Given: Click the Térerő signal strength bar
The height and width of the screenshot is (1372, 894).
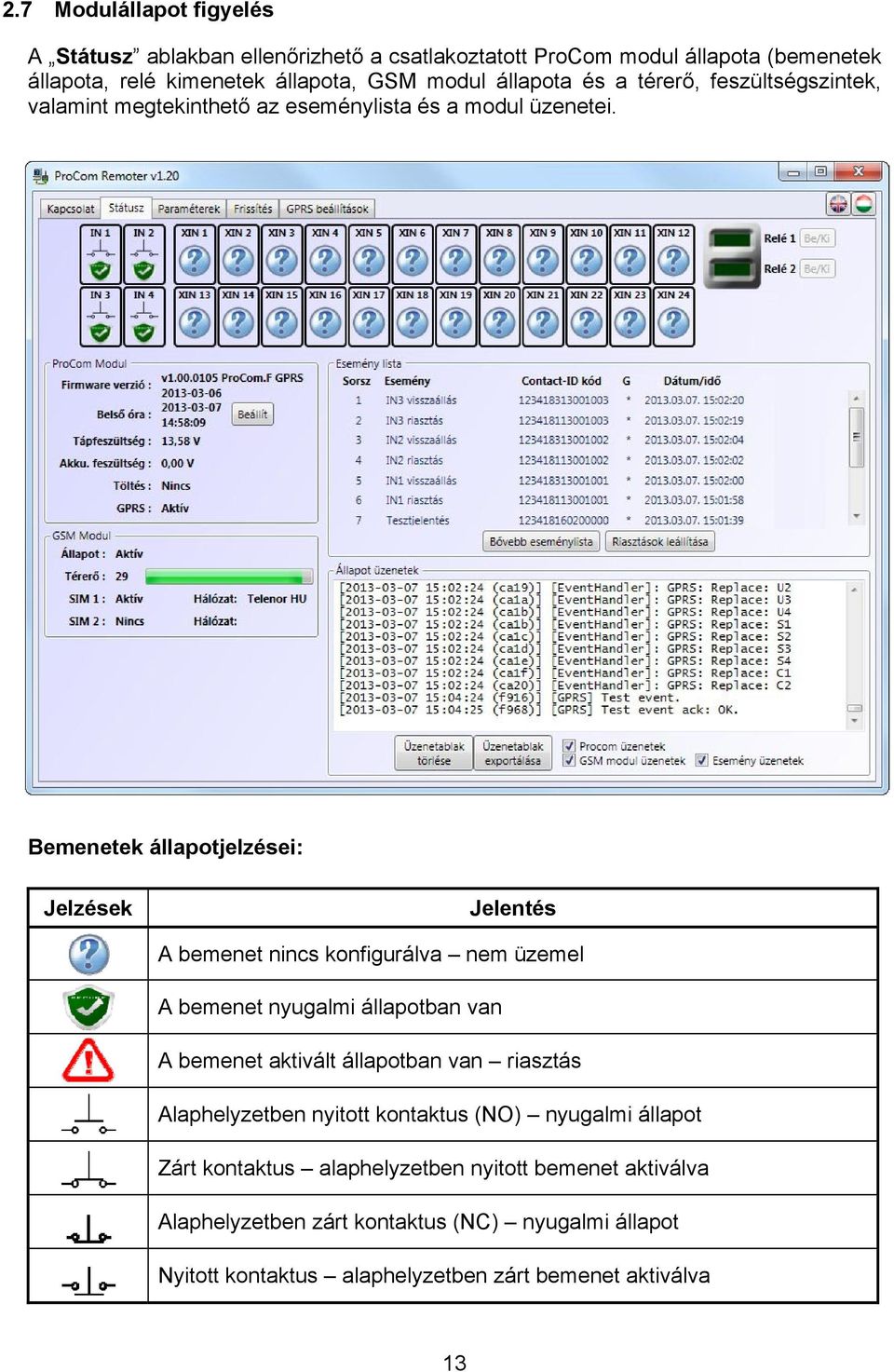Looking at the screenshot, I should coord(229,577).
